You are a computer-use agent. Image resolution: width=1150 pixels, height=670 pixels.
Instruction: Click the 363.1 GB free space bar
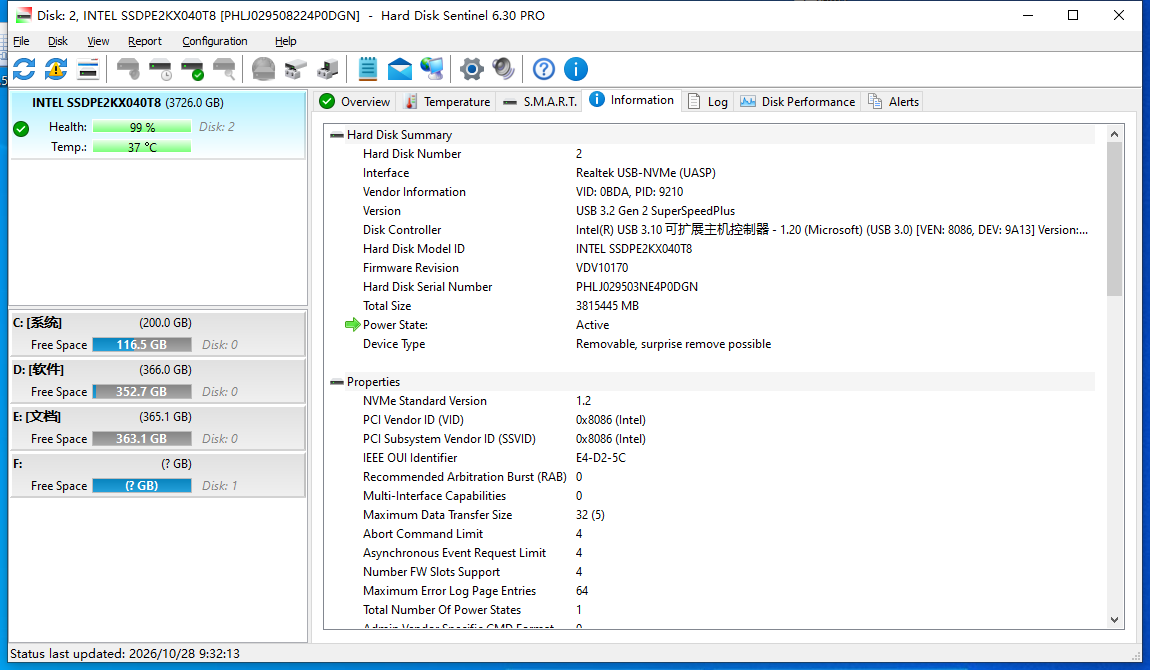click(x=142, y=438)
